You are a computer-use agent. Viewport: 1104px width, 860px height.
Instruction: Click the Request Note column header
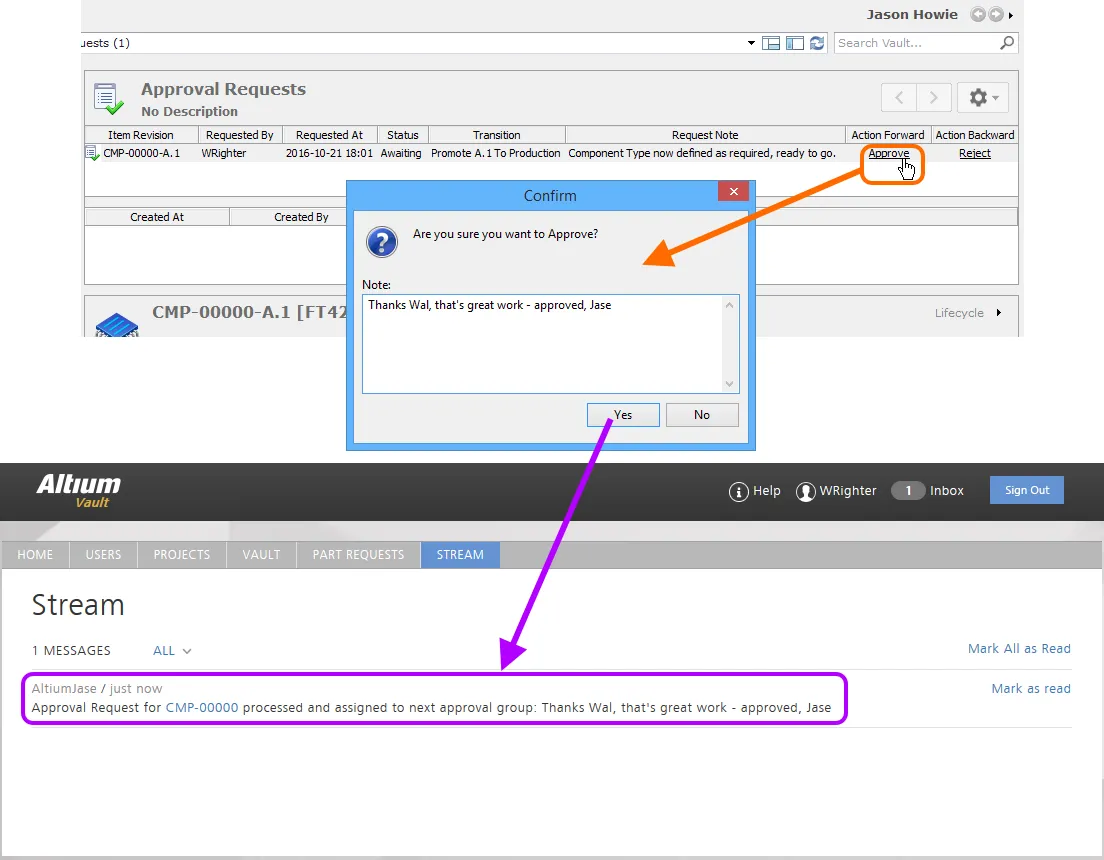705,135
